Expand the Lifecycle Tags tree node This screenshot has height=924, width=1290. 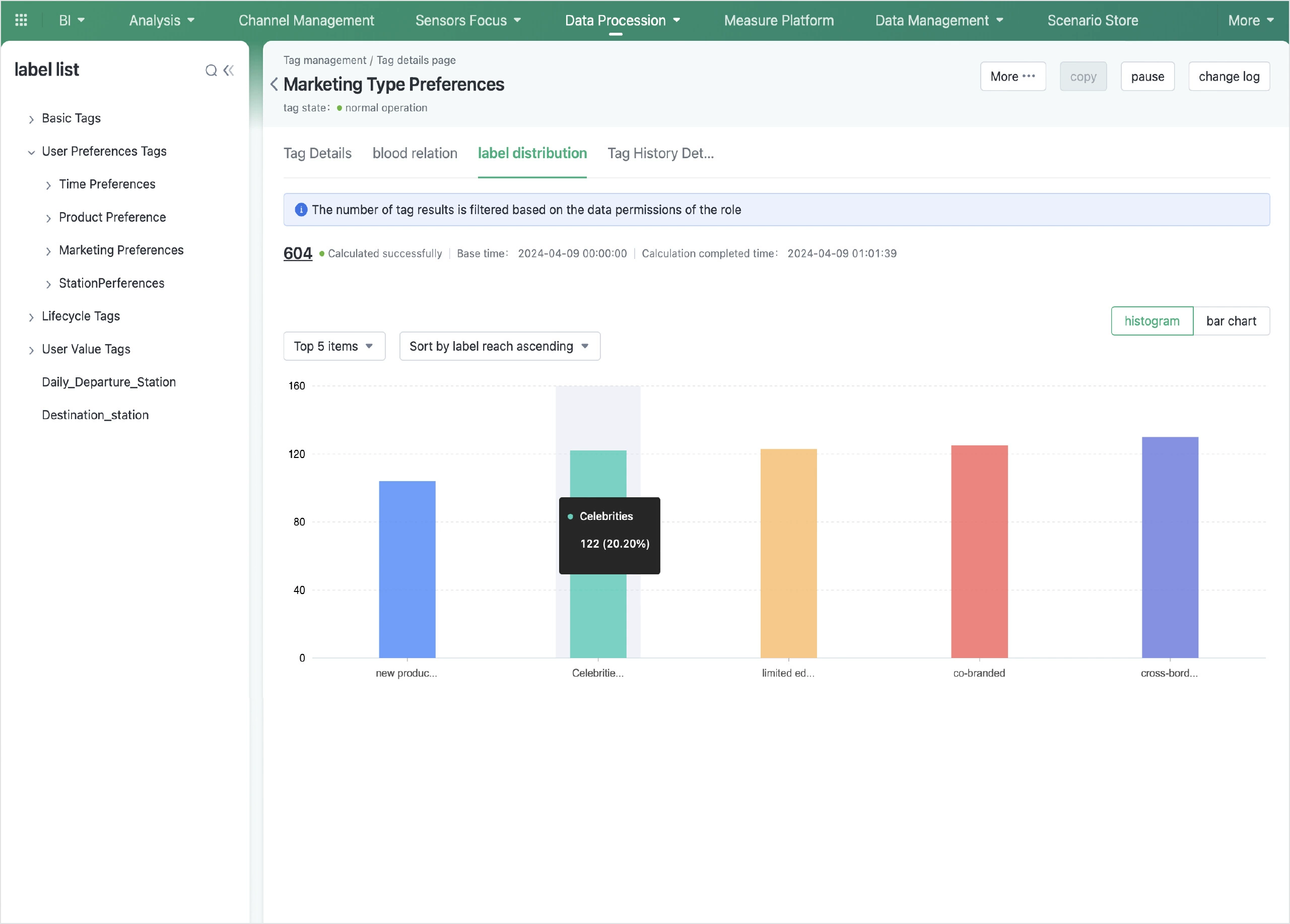pos(31,317)
